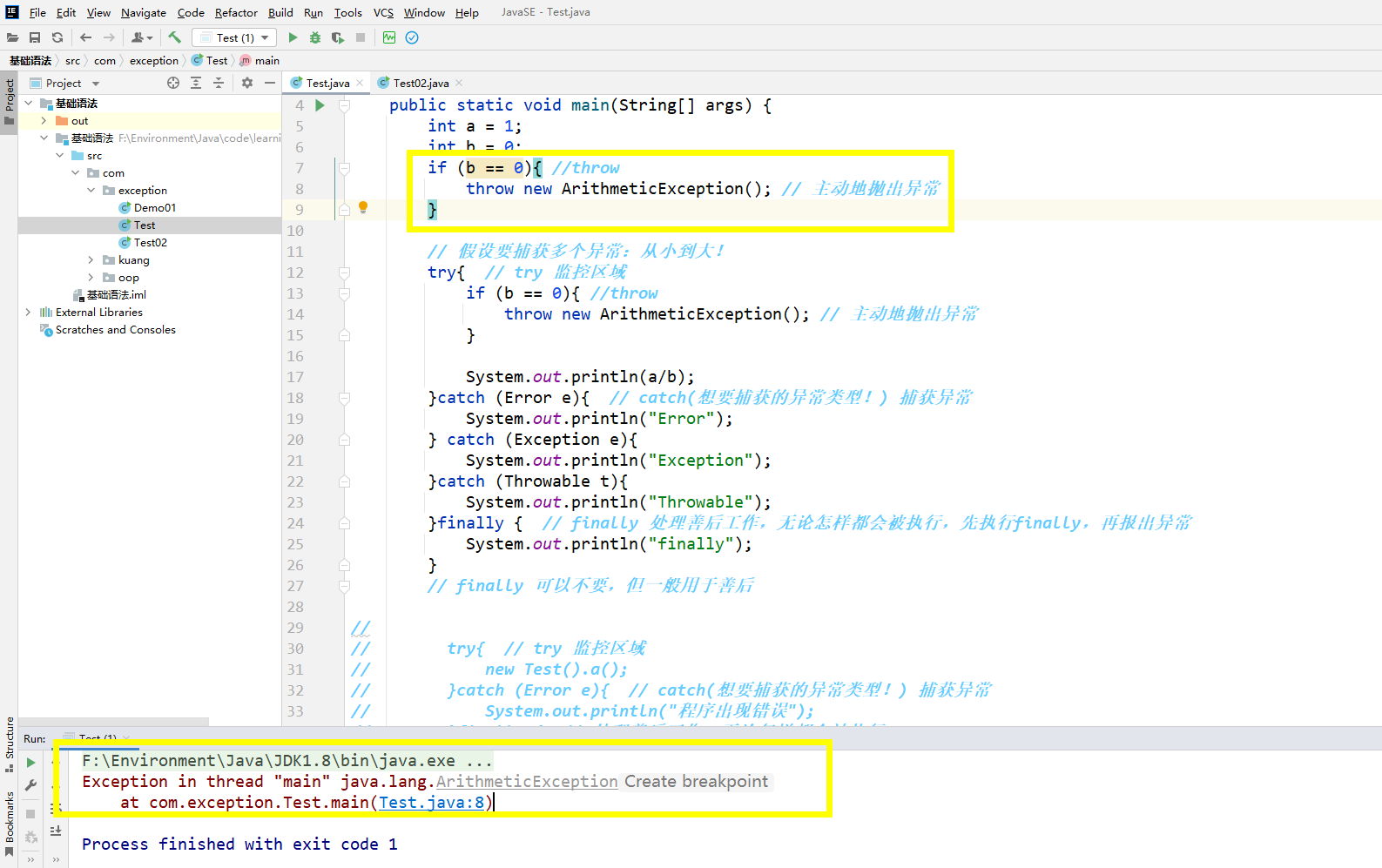Open the Profiler icon in the toolbar
The width and height of the screenshot is (1382, 868).
[389, 37]
